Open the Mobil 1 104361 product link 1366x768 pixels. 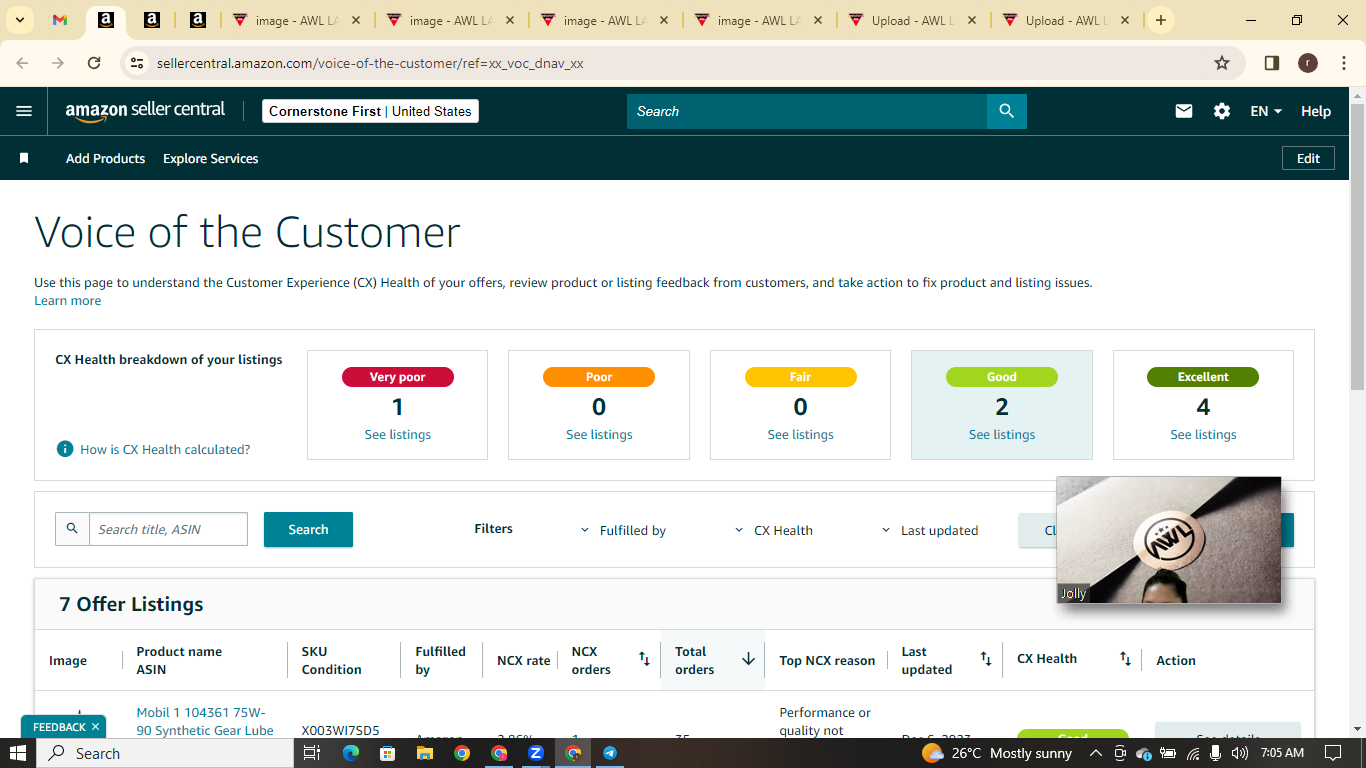[x=205, y=722]
